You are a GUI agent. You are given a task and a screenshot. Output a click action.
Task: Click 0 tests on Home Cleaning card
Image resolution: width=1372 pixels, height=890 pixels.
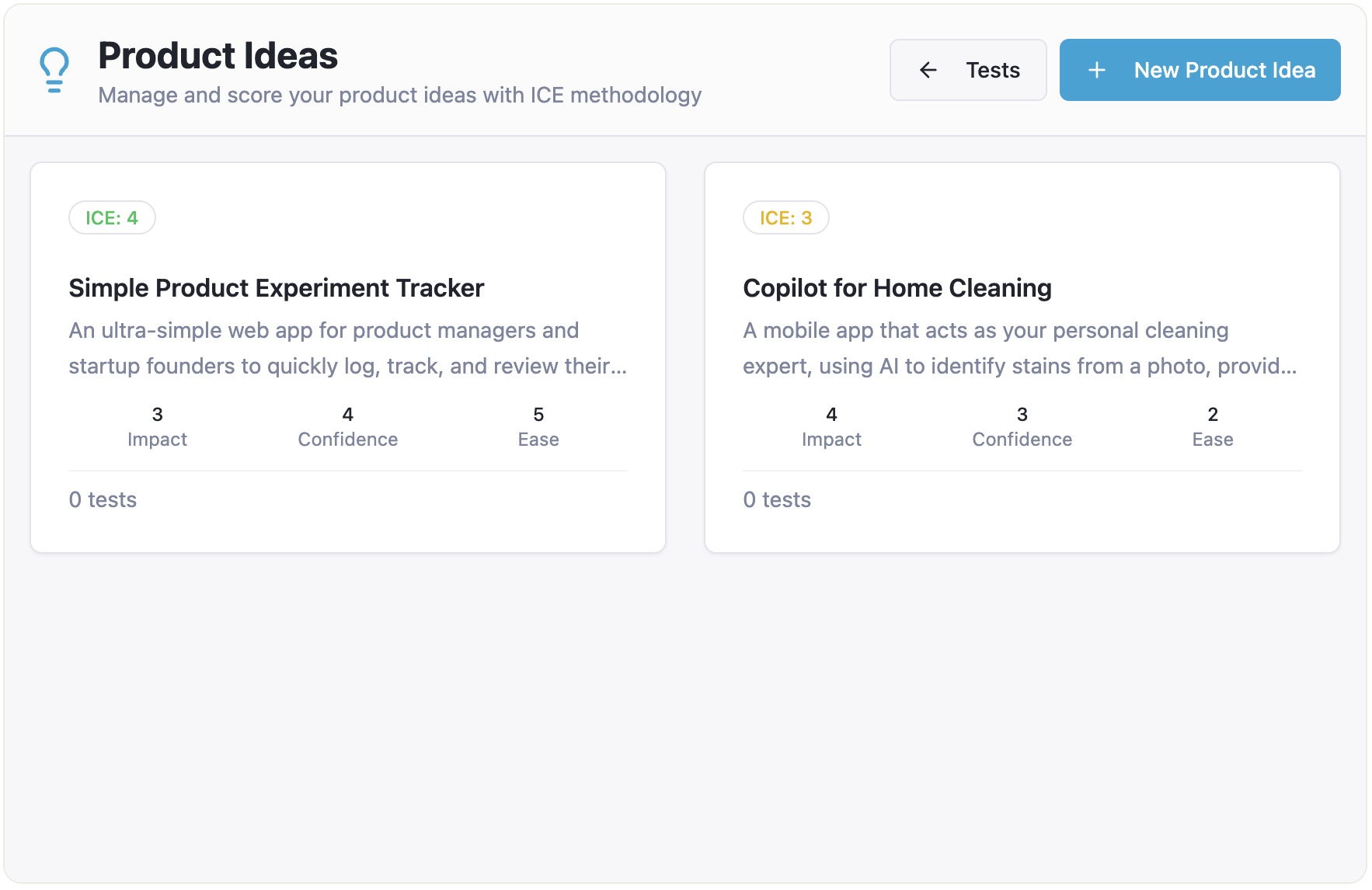click(x=777, y=499)
